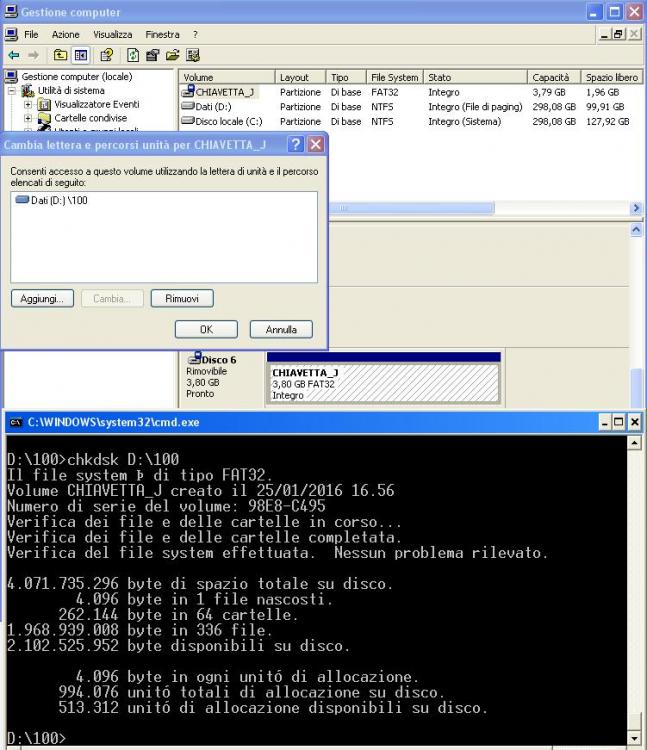Open the cmd.exe window system menu icon

click(15, 422)
